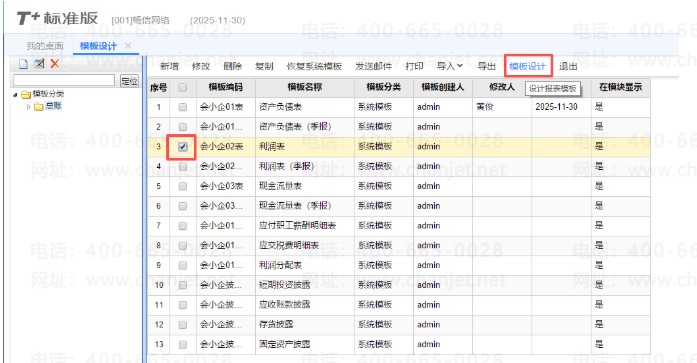
Task: Click the [001]畅信网络 account label
Action: [140, 20]
